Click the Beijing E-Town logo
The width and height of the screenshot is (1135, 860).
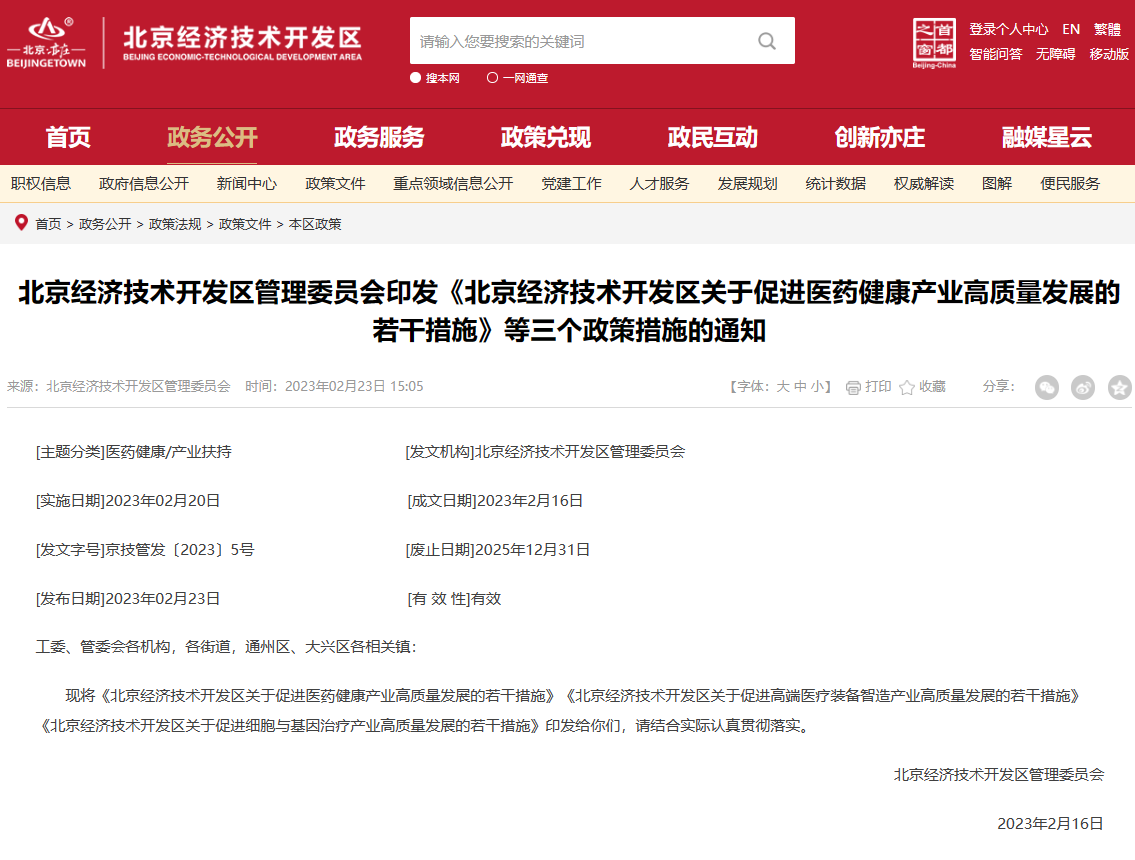46,43
